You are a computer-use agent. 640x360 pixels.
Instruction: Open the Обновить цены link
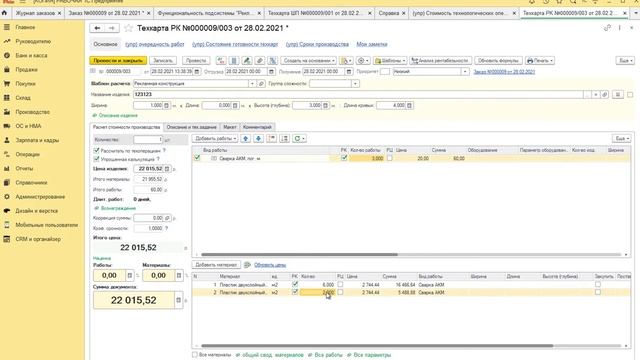270,265
